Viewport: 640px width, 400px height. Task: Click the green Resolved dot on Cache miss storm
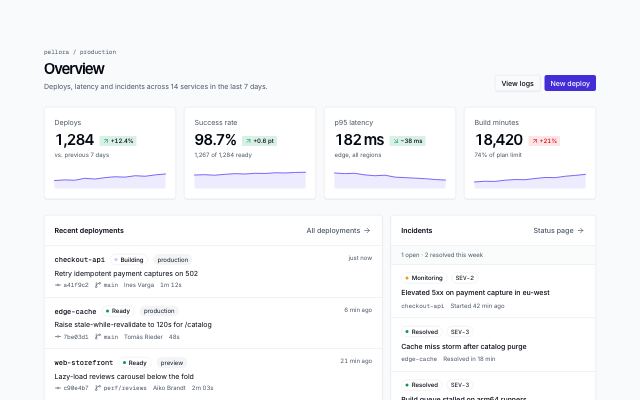pos(407,332)
